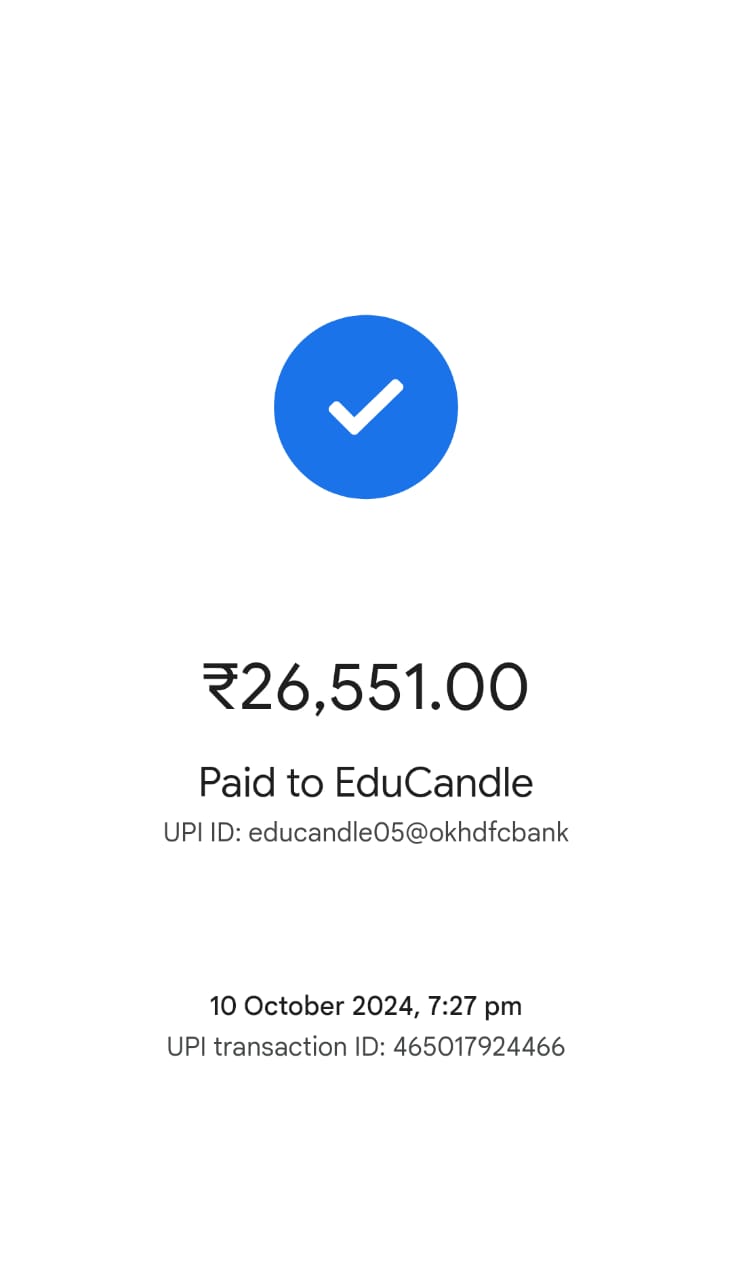Screen dimensions: 732x1280
Task: Click the rupee currency symbol
Action: coord(221,688)
